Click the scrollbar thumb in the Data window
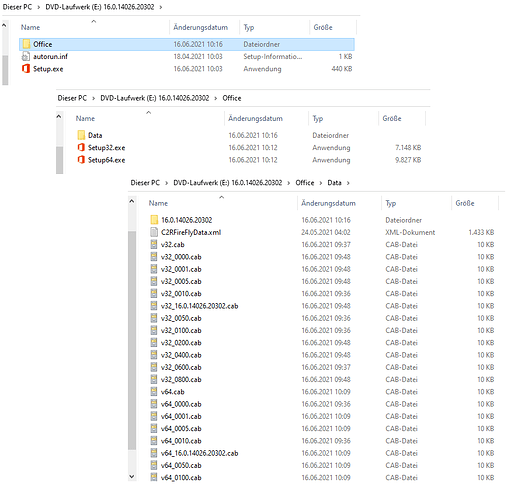Viewport: 511px width, 500px height. point(132,340)
